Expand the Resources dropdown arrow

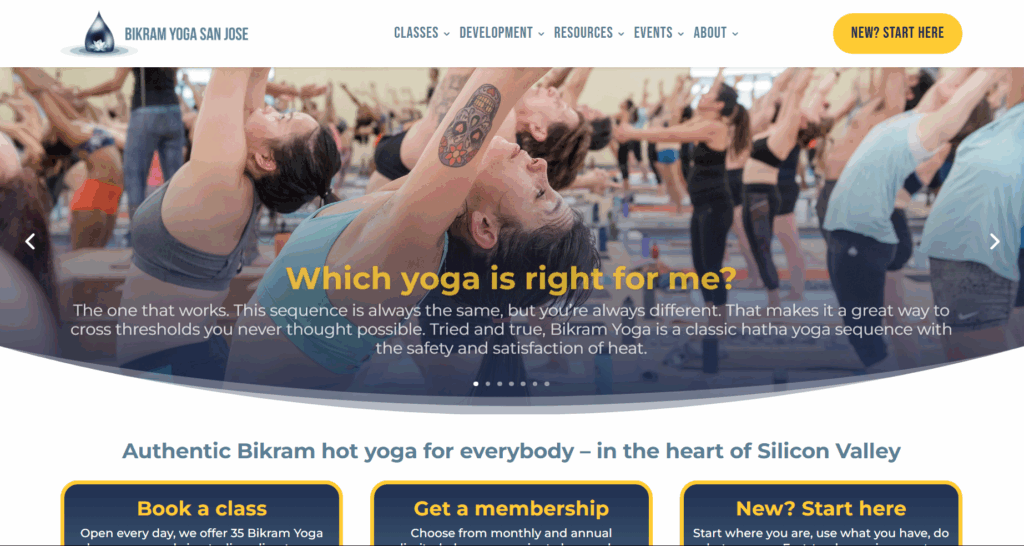pos(621,34)
